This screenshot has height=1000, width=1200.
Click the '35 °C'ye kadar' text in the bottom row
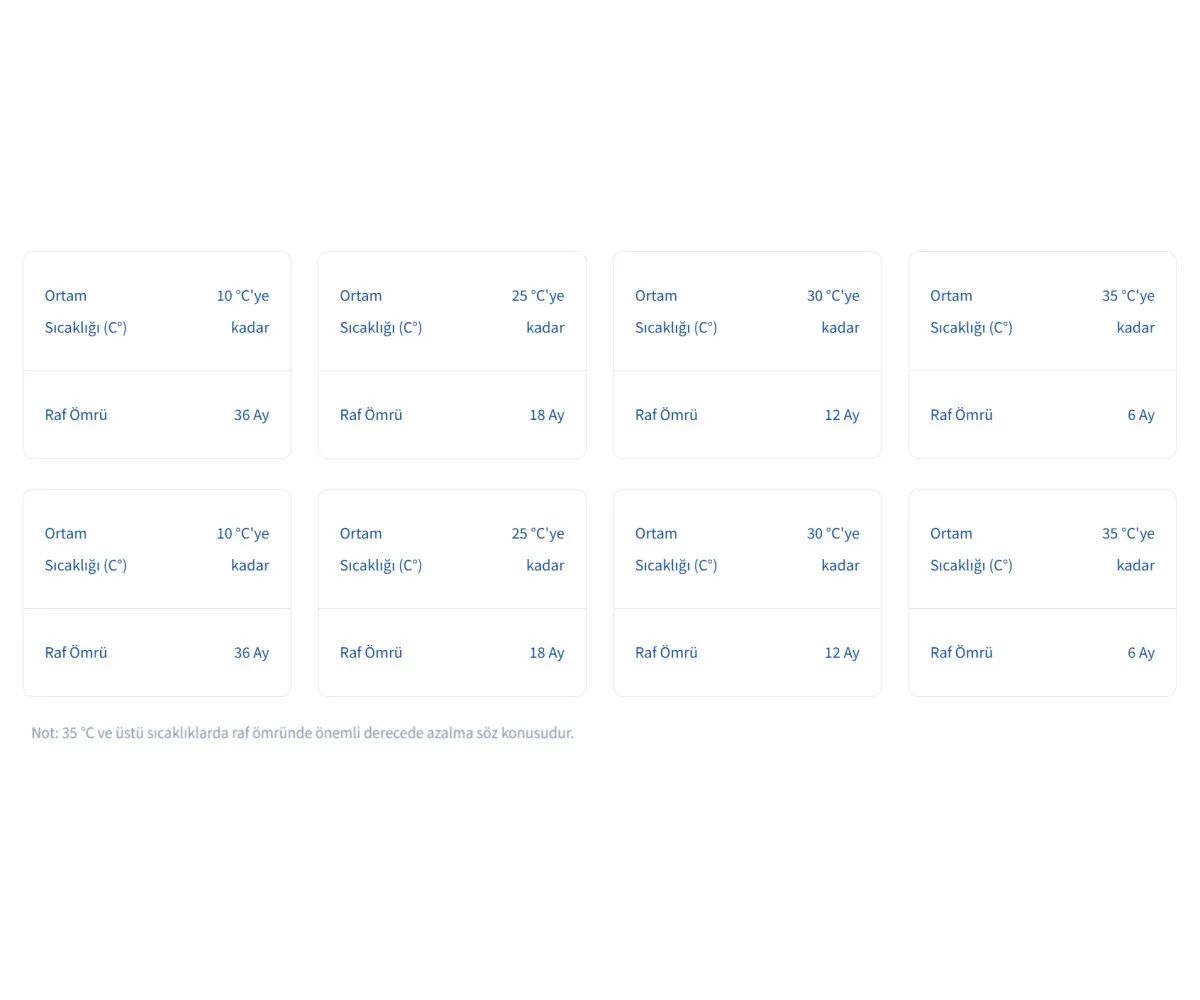[1128, 549]
